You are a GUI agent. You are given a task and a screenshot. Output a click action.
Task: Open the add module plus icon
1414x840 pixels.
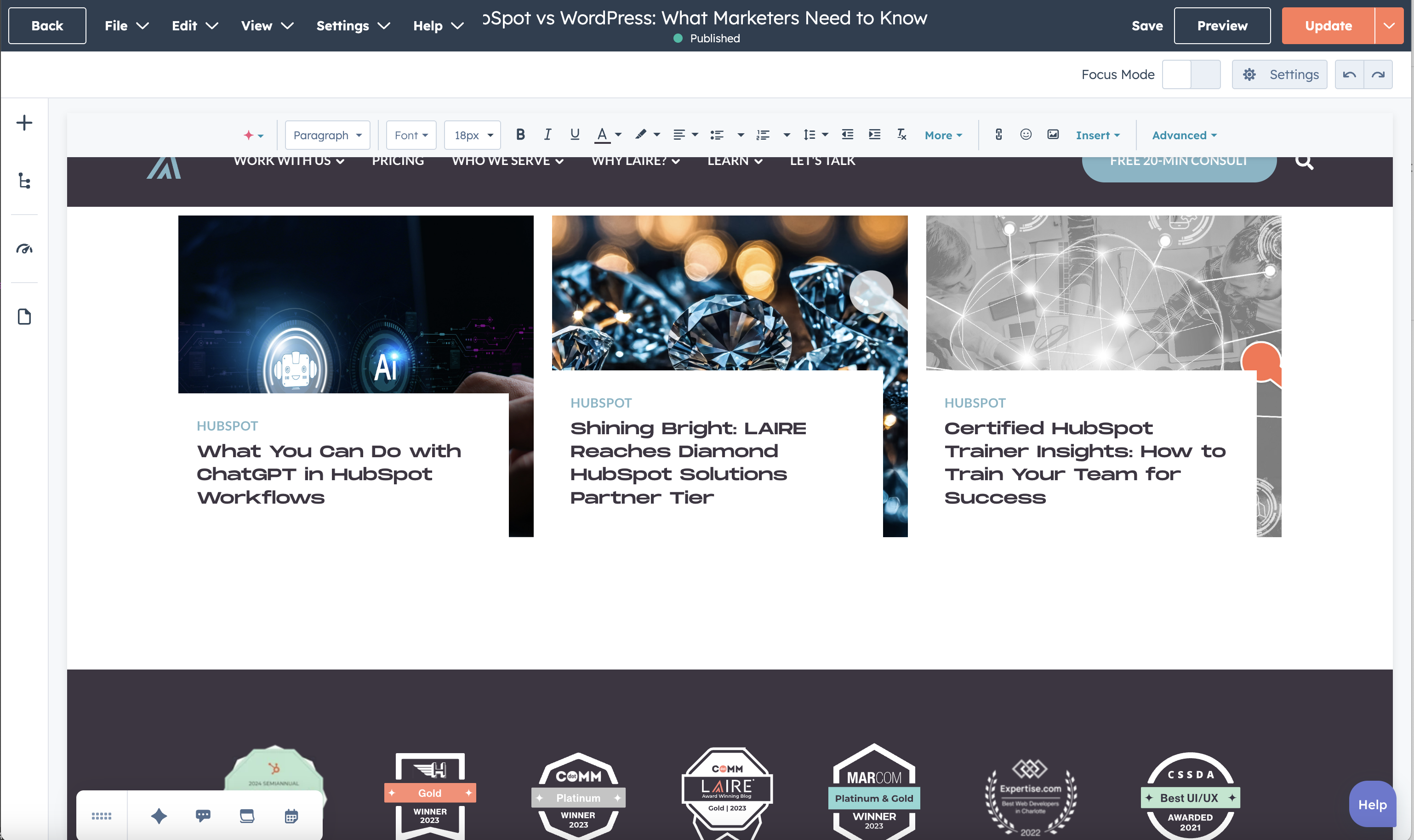click(x=24, y=123)
